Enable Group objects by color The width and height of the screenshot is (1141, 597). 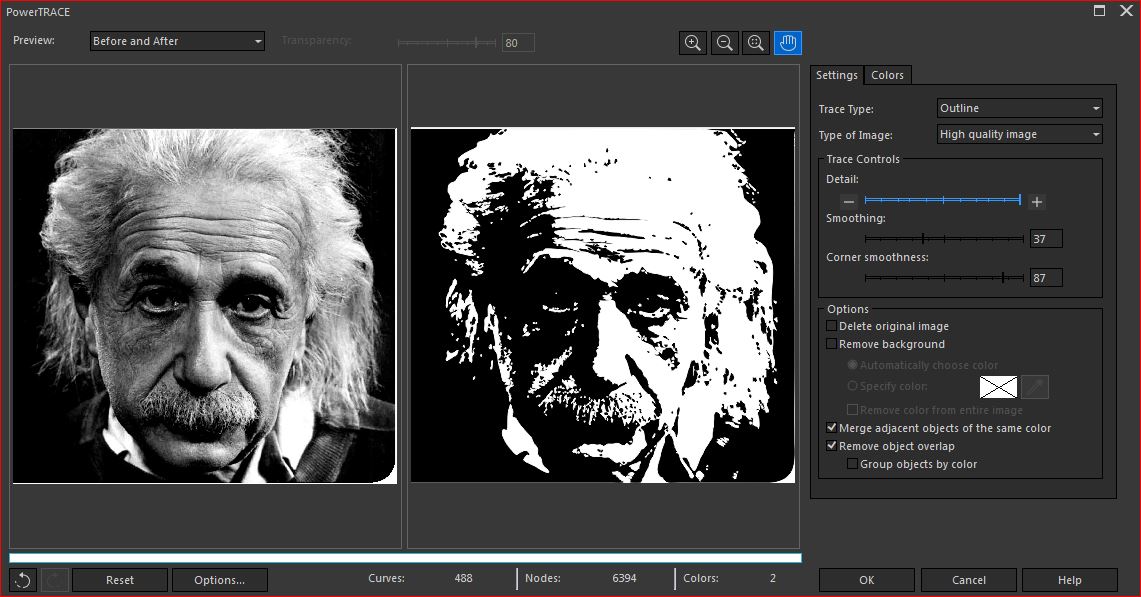coord(852,464)
